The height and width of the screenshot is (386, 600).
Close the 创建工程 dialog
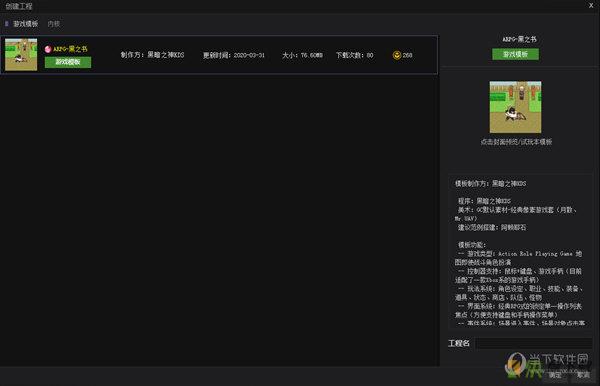point(591,5)
